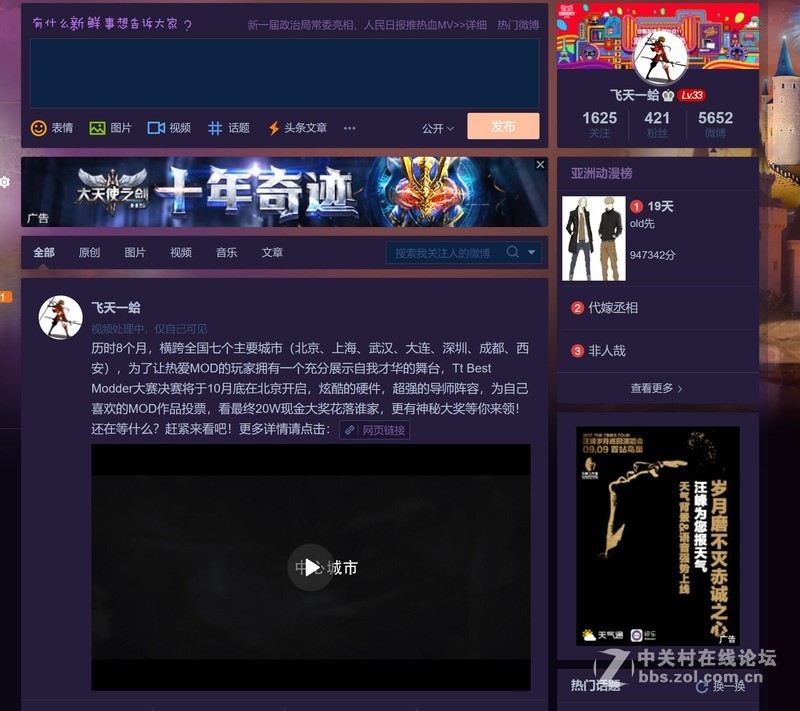Open the 5652 微博 posts count

[715, 124]
